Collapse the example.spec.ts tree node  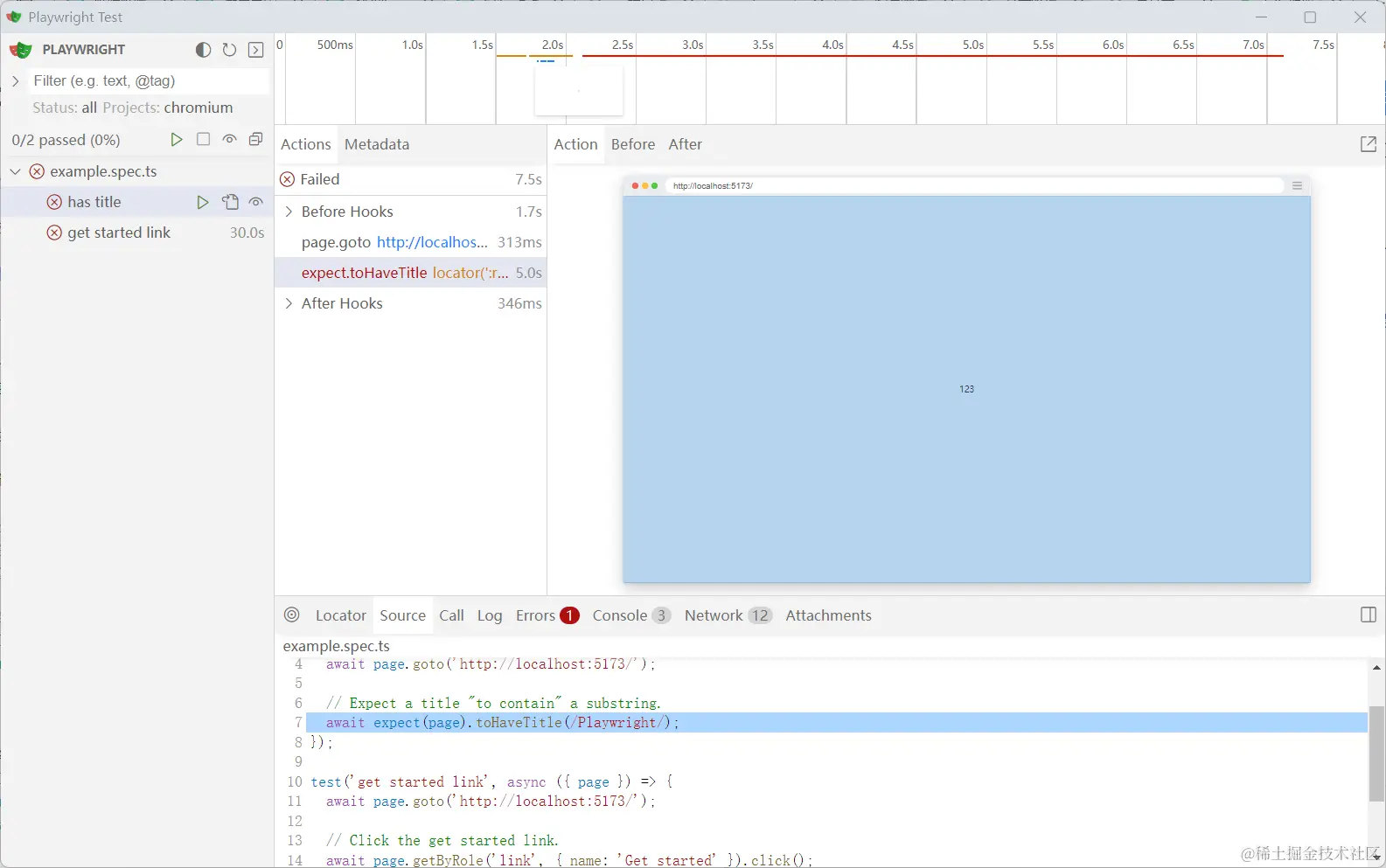point(15,171)
